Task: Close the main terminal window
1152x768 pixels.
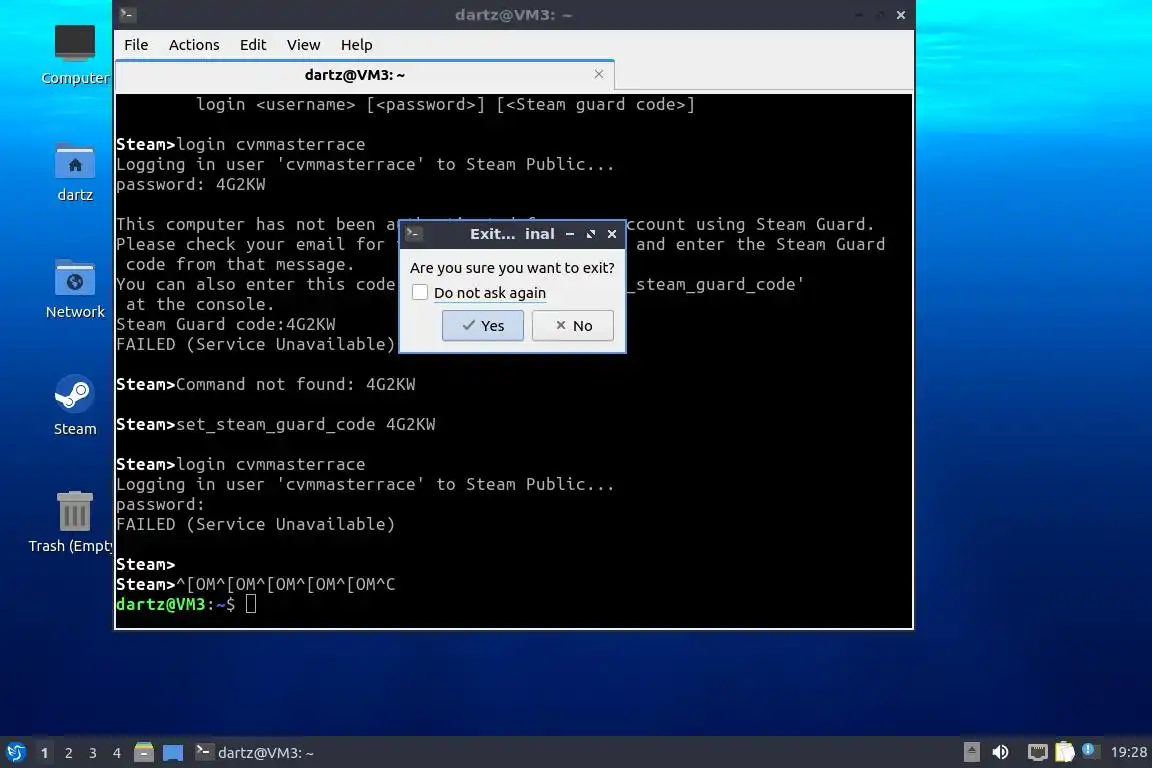Action: pos(901,15)
